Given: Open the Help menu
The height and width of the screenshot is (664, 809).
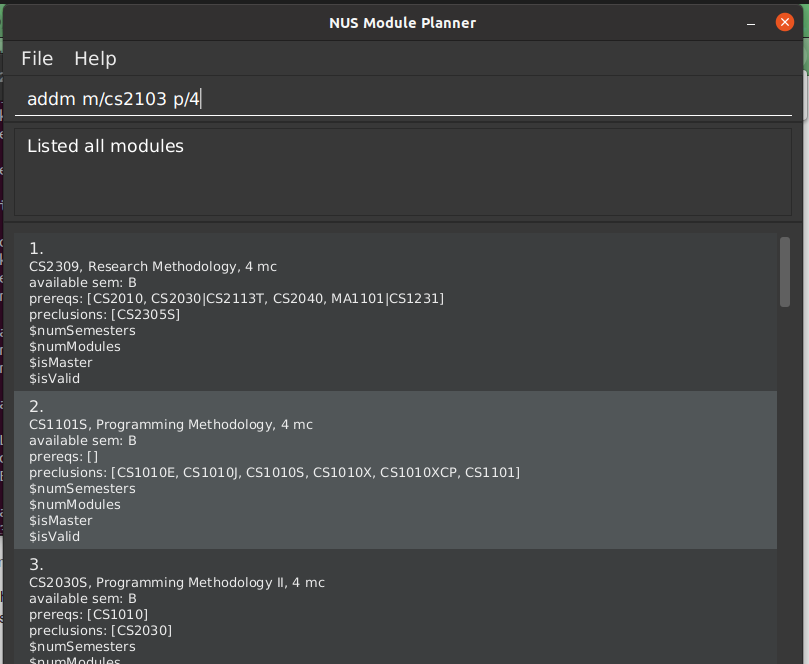Looking at the screenshot, I should pyautogui.click(x=95, y=58).
